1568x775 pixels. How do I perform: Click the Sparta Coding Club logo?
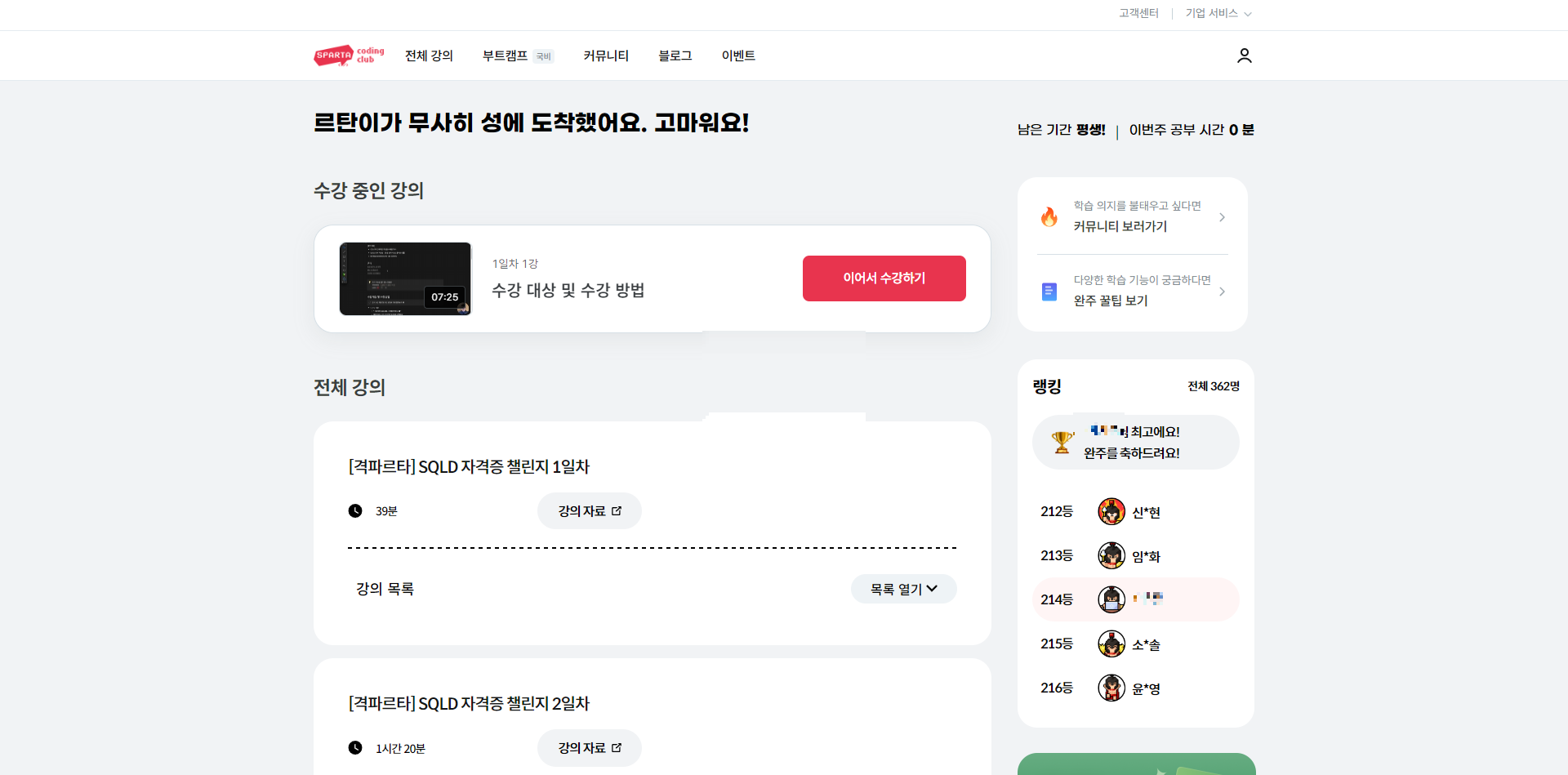[349, 56]
